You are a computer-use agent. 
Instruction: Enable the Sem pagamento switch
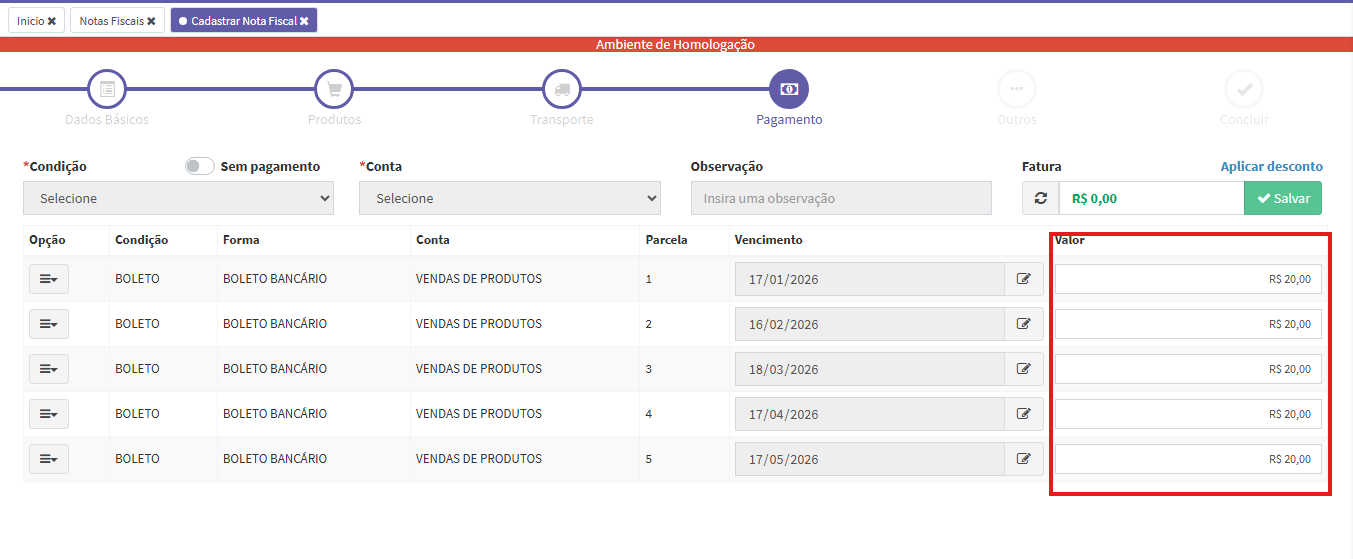(x=200, y=166)
